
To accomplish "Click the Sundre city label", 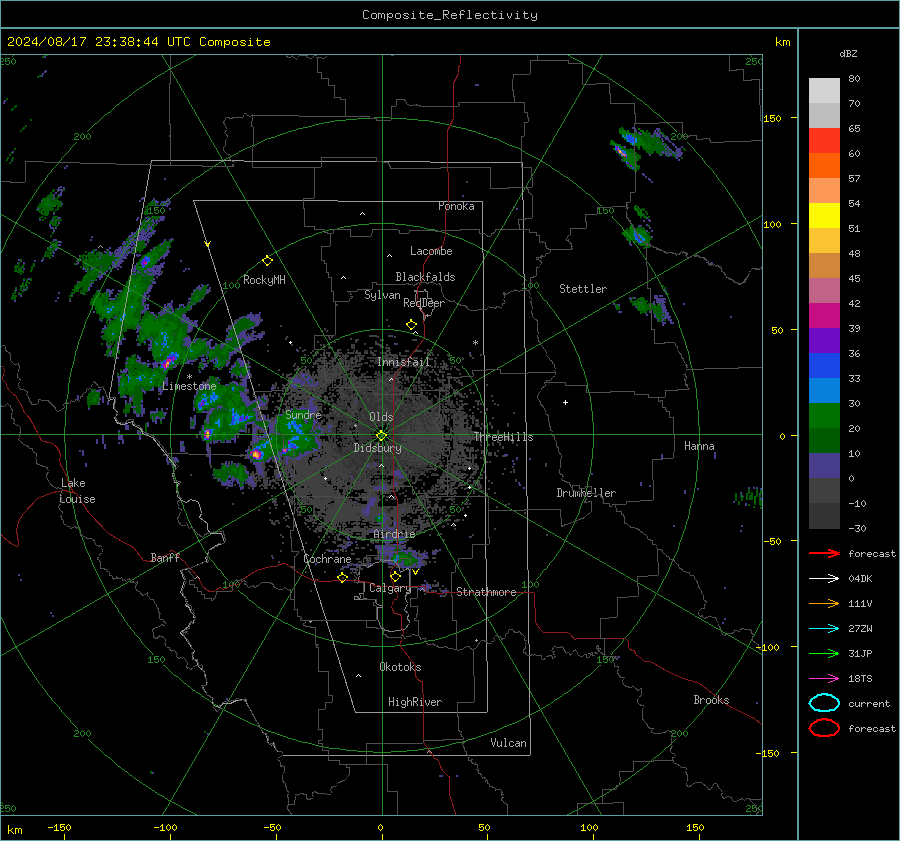I will tap(303, 414).
